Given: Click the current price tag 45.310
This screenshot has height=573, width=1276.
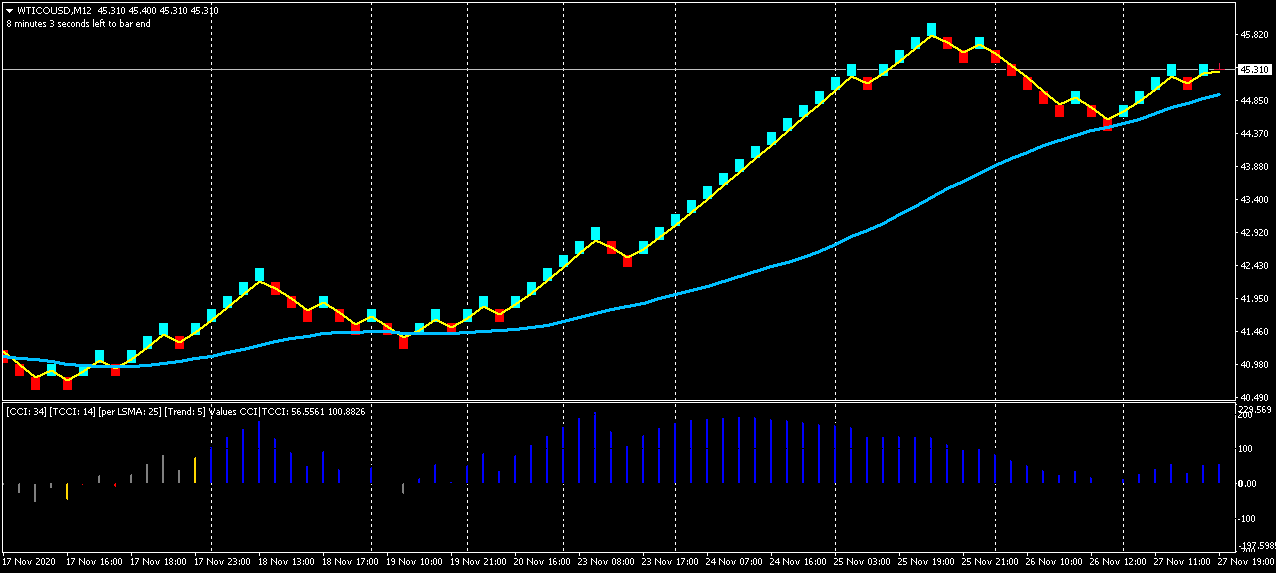Looking at the screenshot, I should (1254, 70).
